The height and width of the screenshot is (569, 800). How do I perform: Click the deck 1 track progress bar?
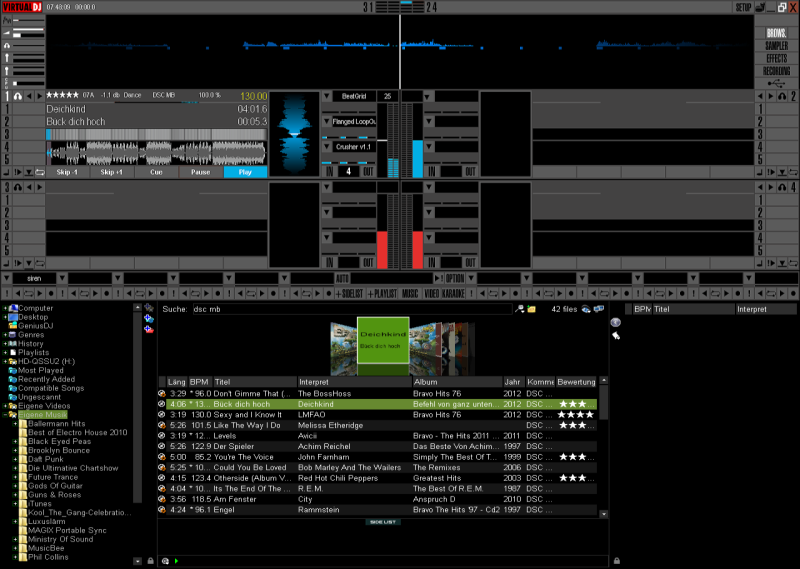point(156,134)
